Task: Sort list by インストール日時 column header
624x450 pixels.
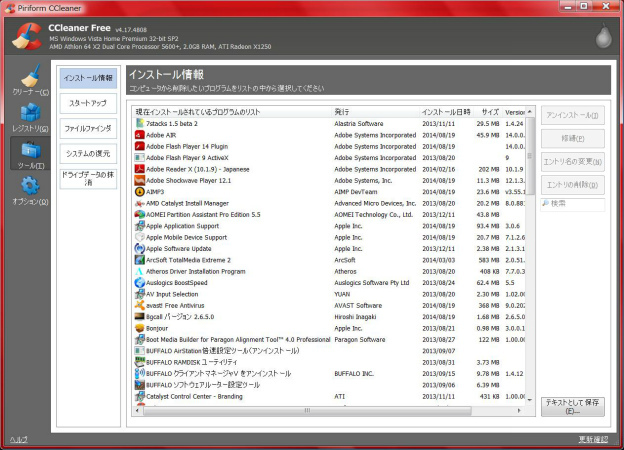Action: [446, 112]
